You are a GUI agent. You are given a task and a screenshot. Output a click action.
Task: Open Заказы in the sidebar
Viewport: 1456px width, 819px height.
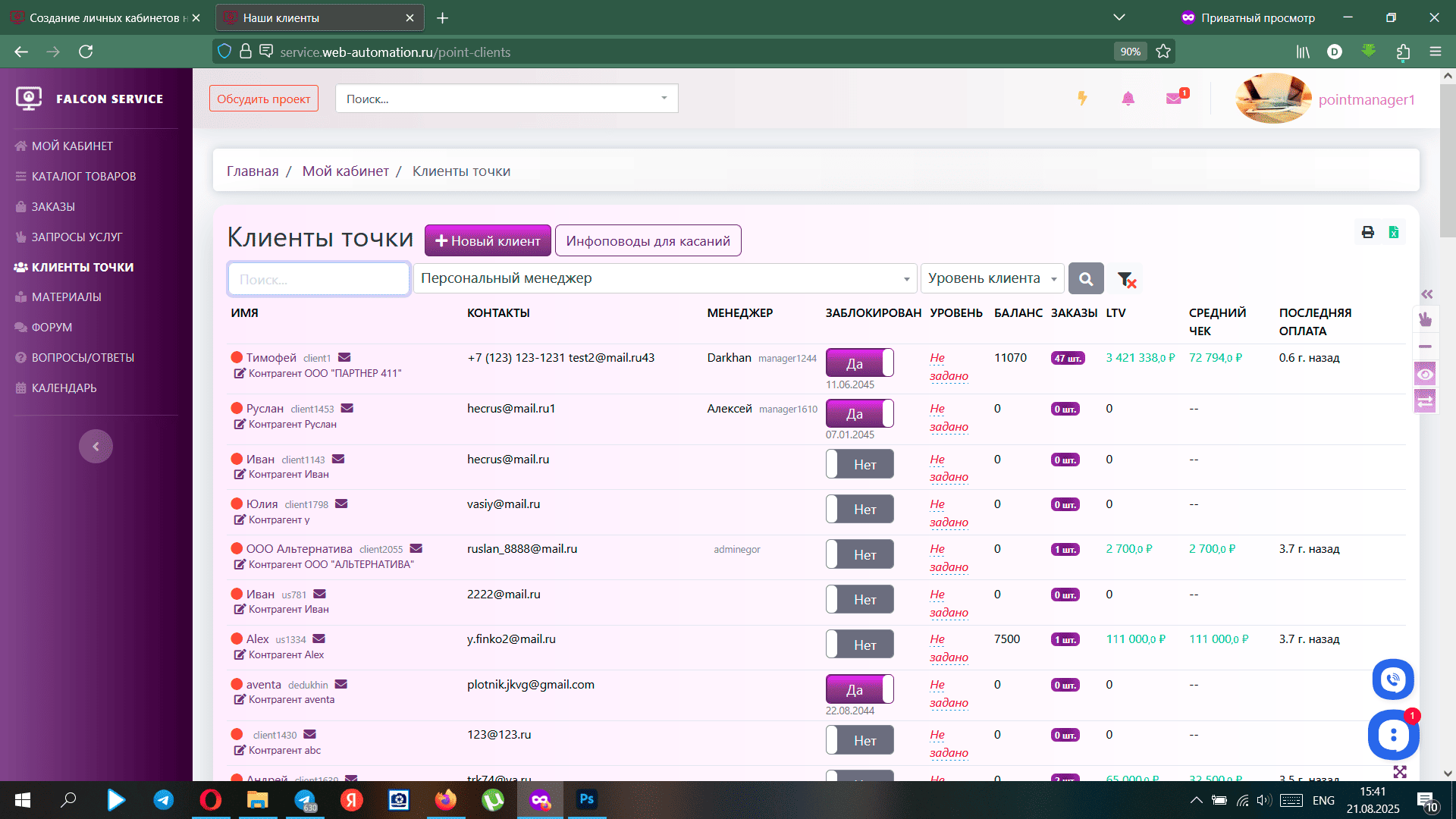tap(53, 206)
